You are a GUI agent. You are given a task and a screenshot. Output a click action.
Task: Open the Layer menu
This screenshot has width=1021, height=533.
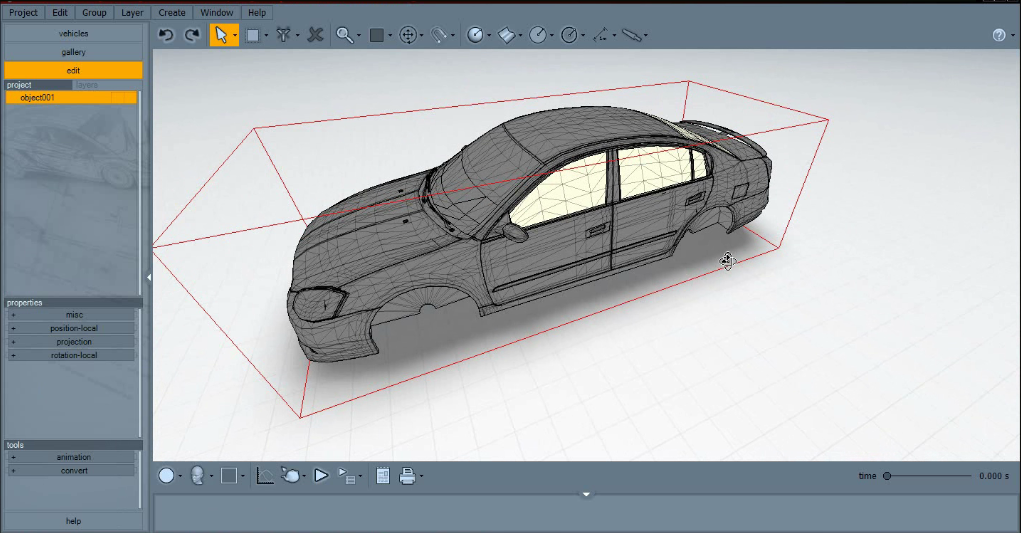point(132,12)
